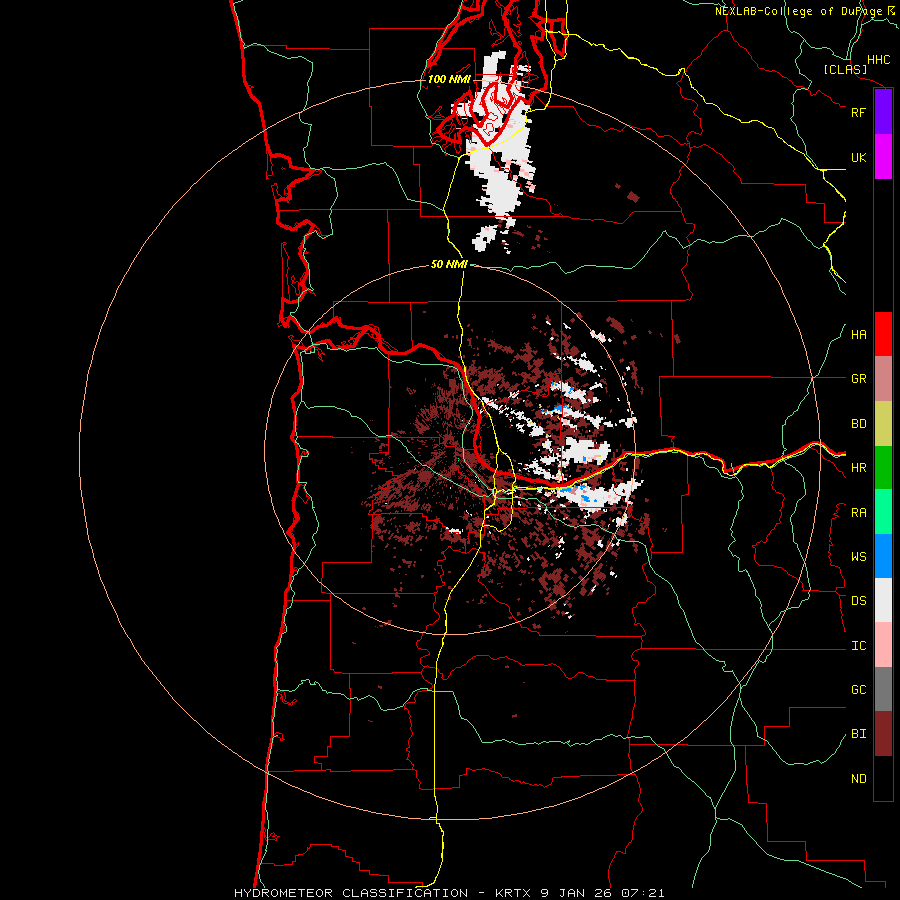Select the WS blue legend swatch
900x900 pixels.
click(883, 556)
